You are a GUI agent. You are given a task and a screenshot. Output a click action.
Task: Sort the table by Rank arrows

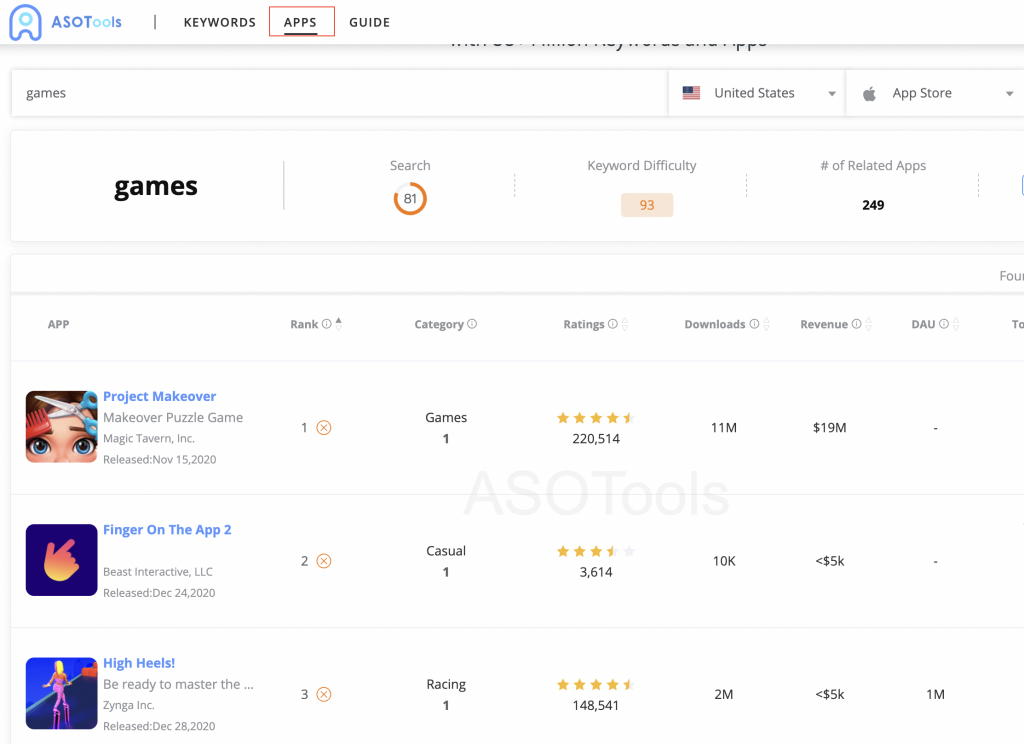338,324
